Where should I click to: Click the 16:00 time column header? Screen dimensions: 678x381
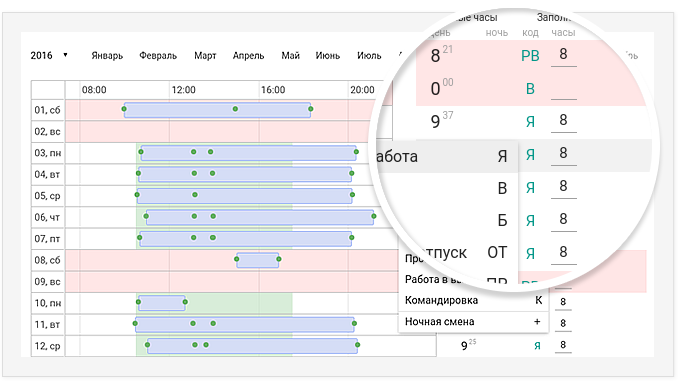(273, 90)
